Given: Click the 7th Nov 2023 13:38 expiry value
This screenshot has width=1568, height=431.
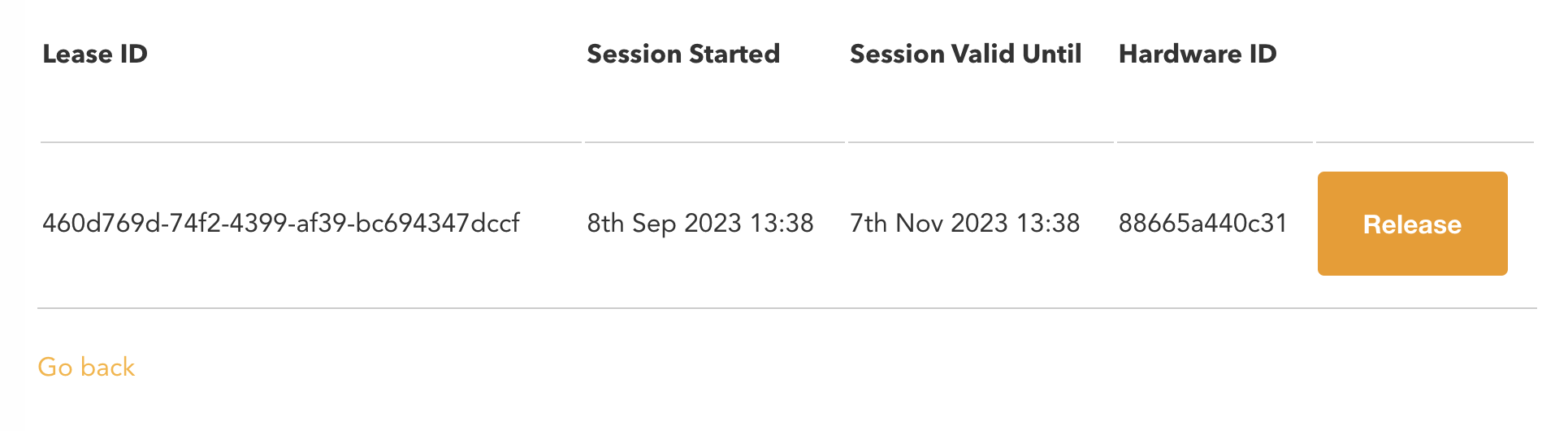Looking at the screenshot, I should 964,224.
